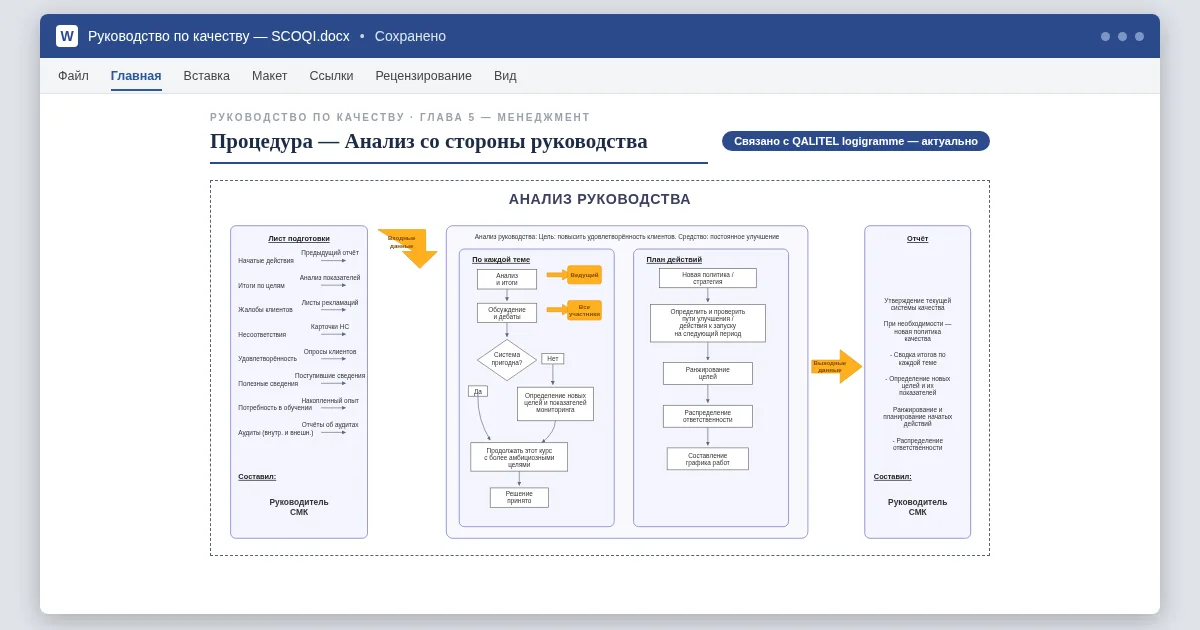
Task: Click the Карточки НС label
Action: pyautogui.click(x=330, y=326)
